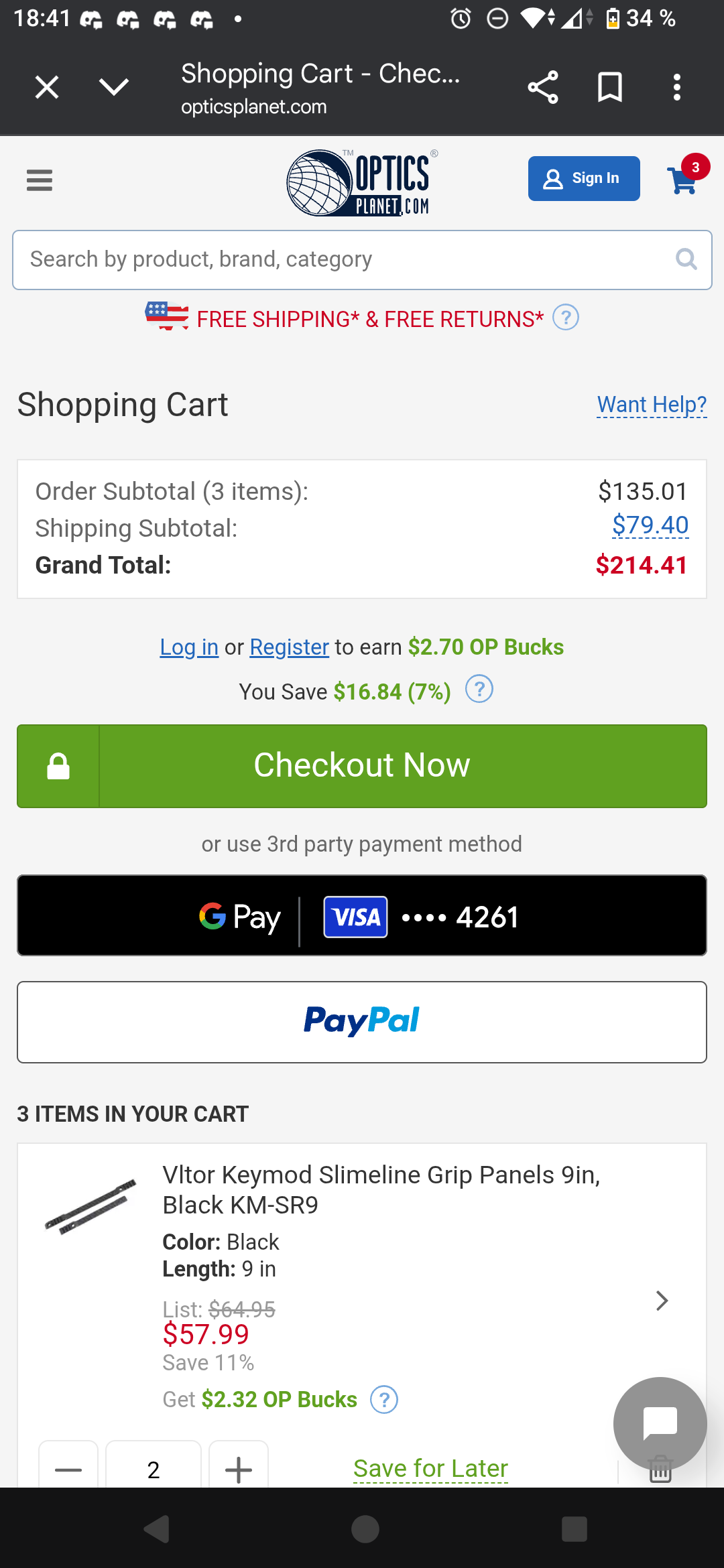Image resolution: width=724 pixels, height=1568 pixels.
Task: Increase Vltor item quantity with plus
Action: coord(239,1469)
